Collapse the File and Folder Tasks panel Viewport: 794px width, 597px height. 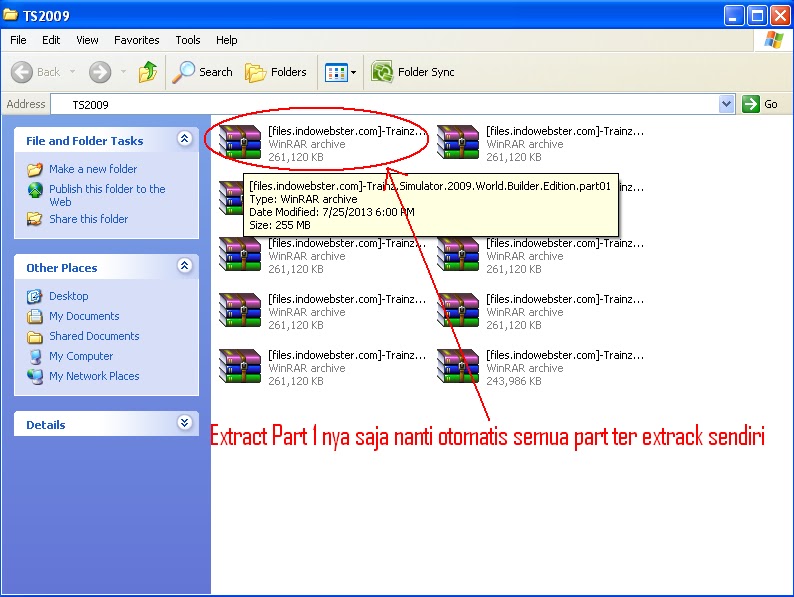pos(185,139)
